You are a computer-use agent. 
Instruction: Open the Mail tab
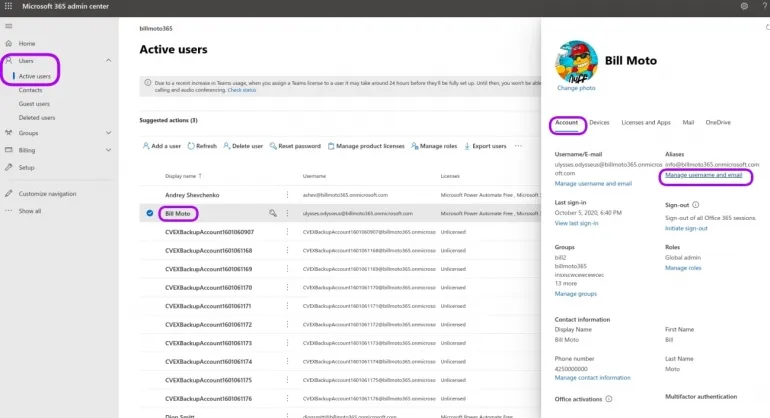(688, 122)
